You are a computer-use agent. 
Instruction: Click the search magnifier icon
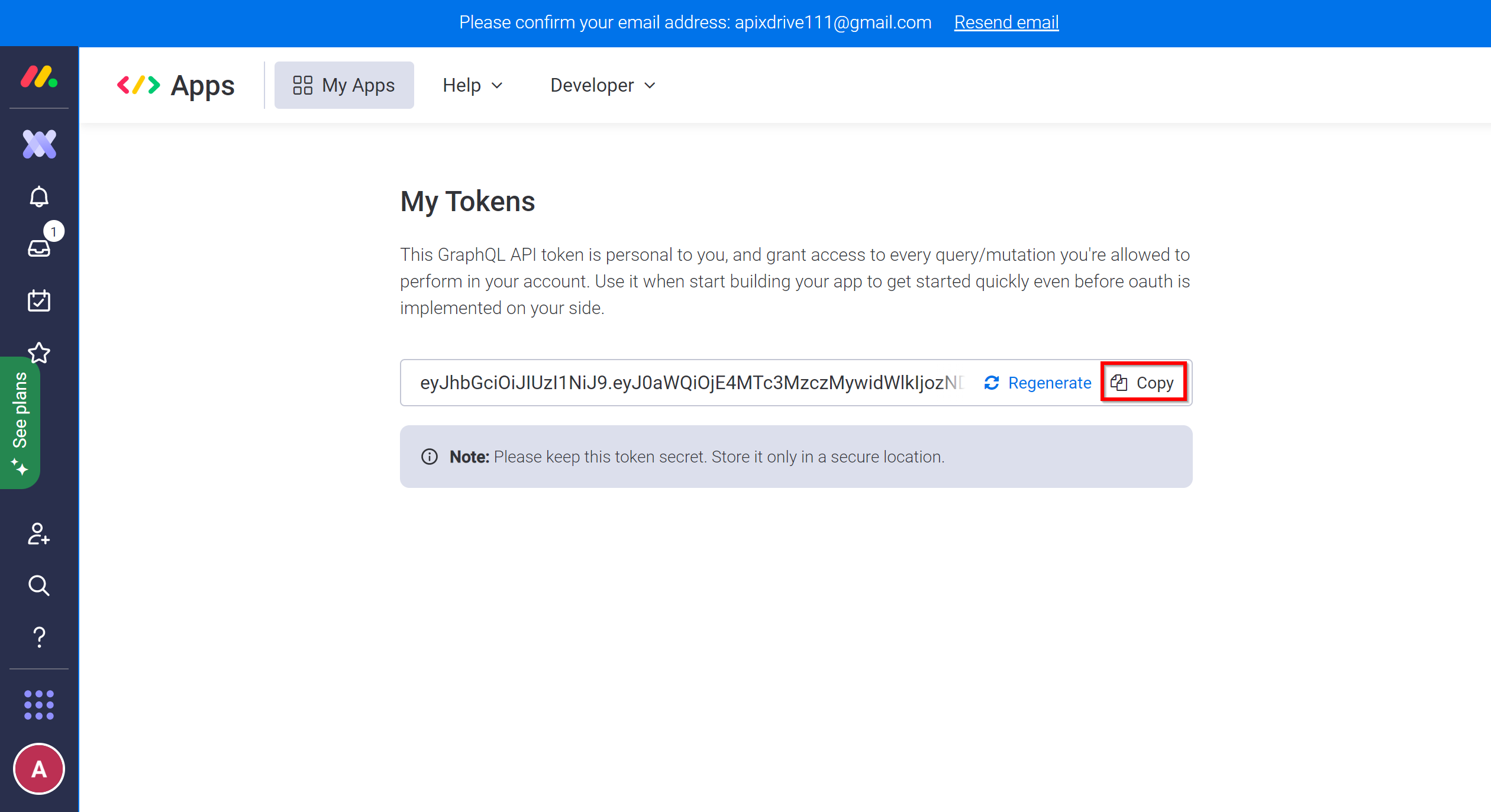(x=39, y=585)
